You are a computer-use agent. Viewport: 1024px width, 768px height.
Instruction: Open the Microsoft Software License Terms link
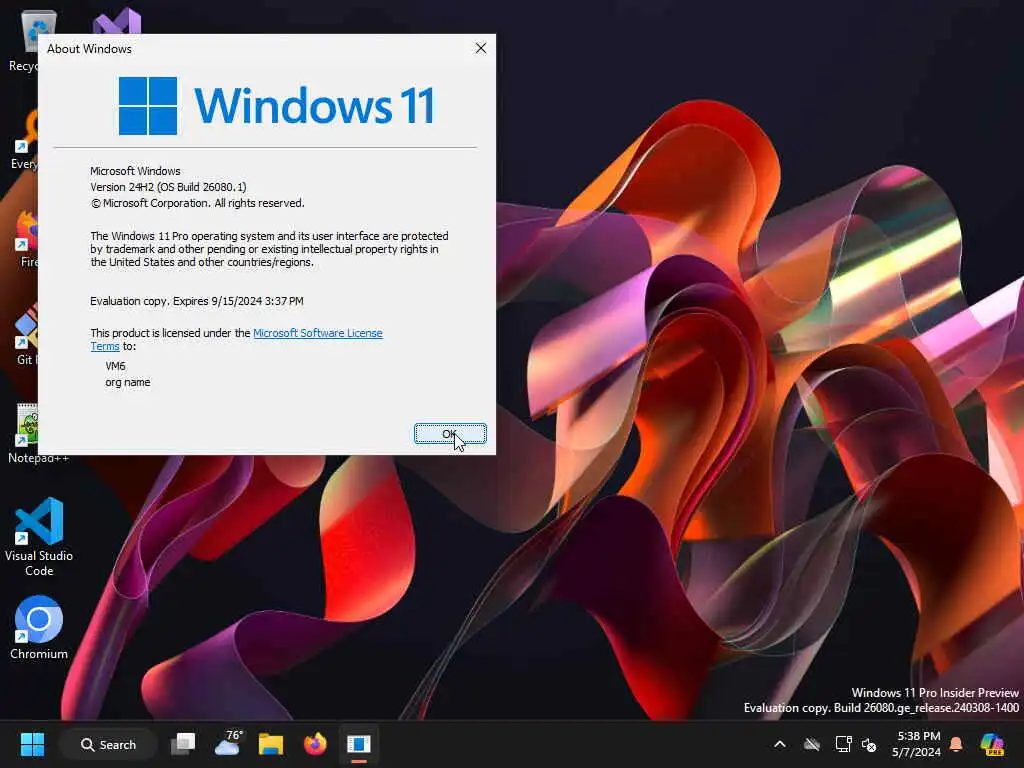tap(317, 333)
